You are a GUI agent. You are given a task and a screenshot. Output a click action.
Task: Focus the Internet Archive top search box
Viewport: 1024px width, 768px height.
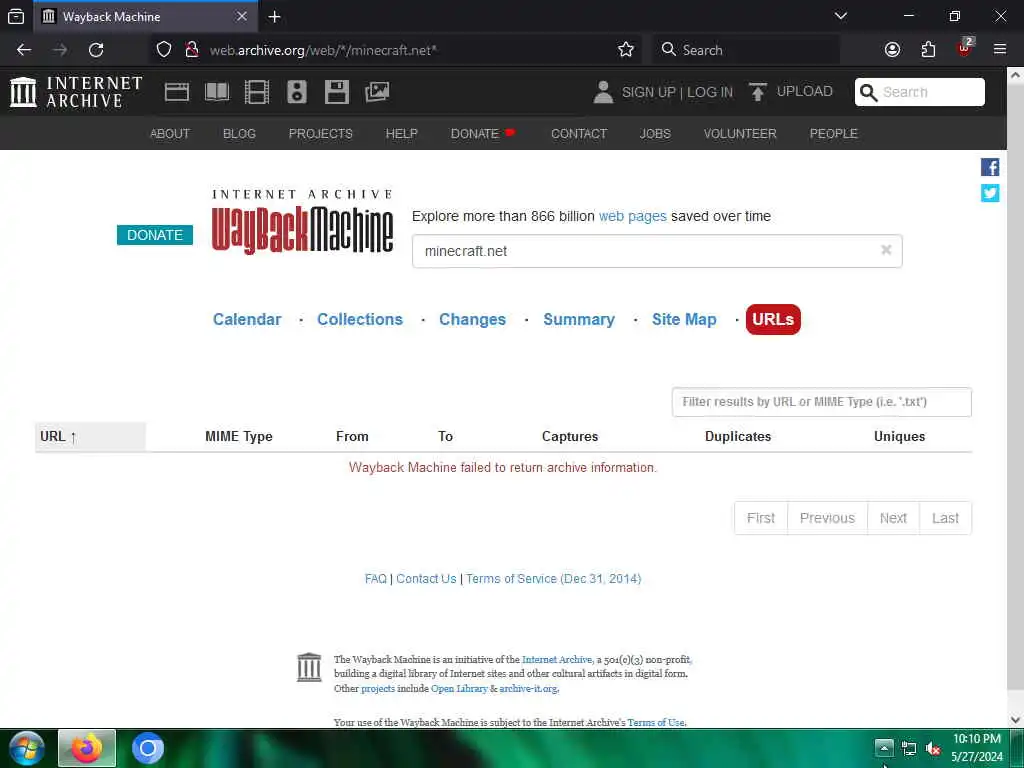coord(920,92)
